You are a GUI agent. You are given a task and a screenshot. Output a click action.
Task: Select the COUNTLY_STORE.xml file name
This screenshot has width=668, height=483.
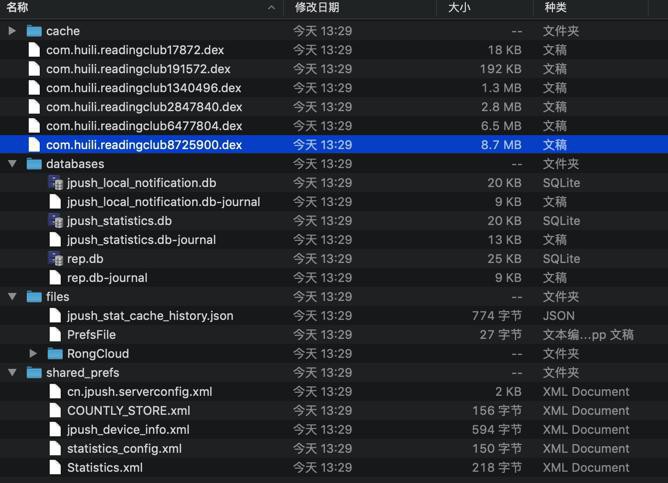(129, 411)
